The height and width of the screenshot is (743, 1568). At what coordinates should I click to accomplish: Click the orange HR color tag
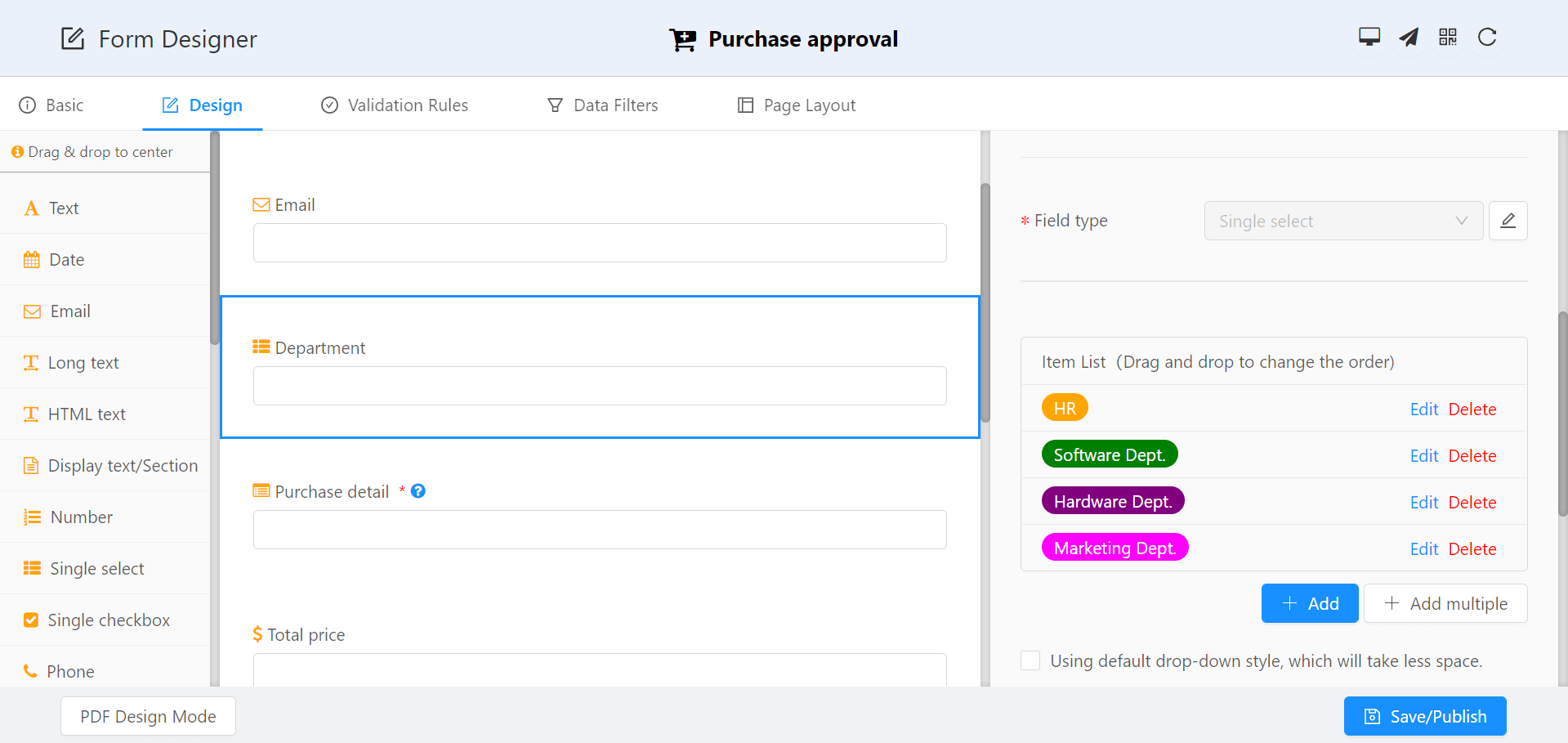[x=1065, y=408]
